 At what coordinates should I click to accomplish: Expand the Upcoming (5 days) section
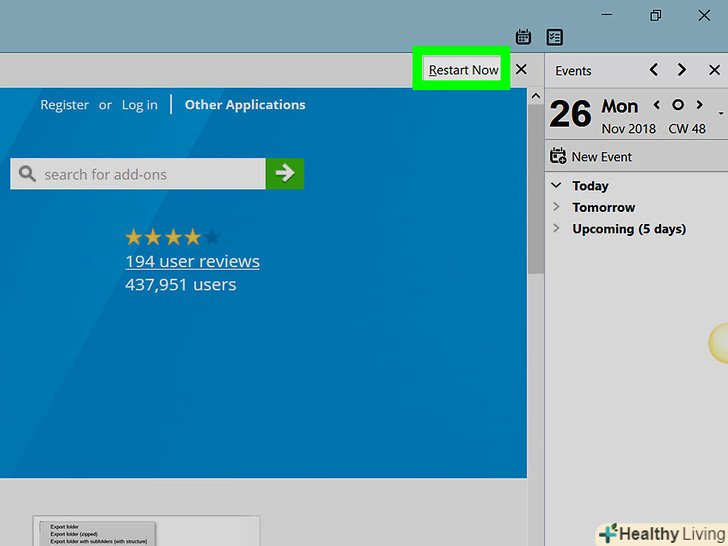(556, 229)
